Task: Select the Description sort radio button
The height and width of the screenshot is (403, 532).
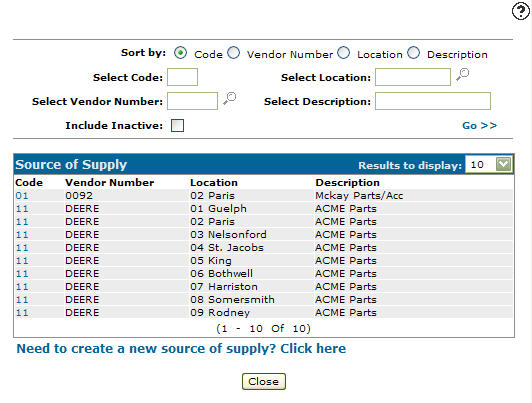Action: tap(414, 53)
